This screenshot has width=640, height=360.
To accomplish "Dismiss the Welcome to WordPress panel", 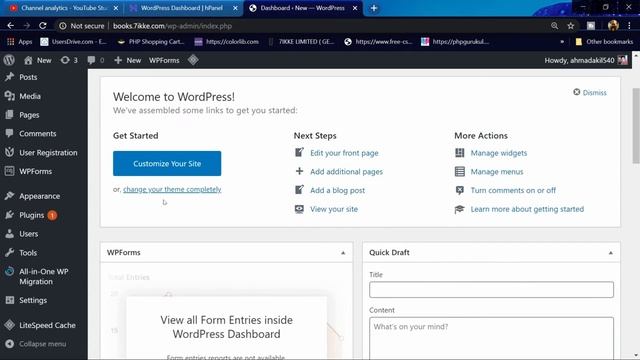I will (590, 93).
